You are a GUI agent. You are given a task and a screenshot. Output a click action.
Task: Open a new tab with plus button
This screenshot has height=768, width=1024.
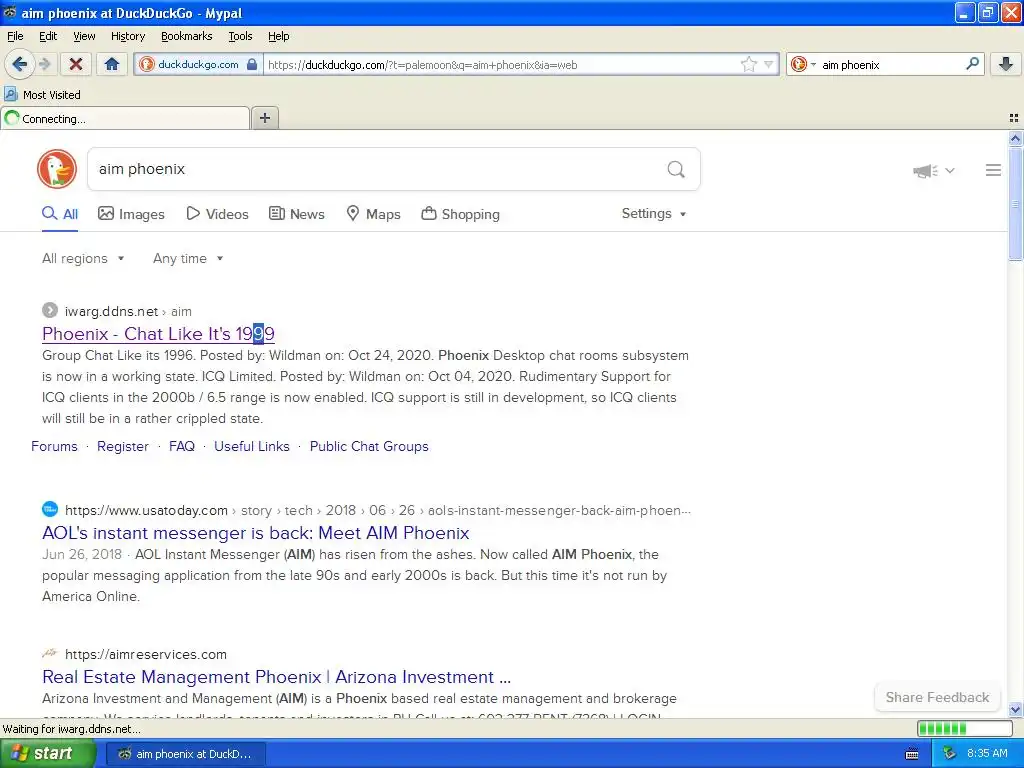[264, 118]
